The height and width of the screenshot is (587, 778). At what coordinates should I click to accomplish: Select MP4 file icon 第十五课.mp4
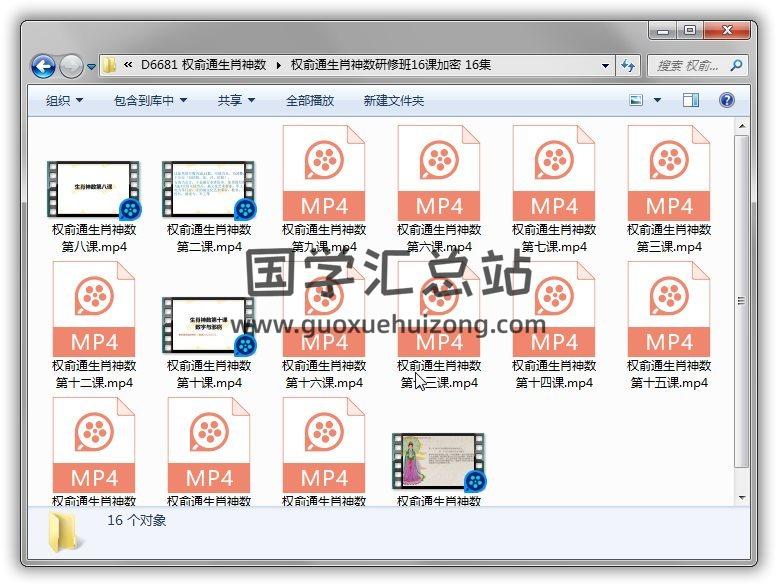tap(669, 309)
